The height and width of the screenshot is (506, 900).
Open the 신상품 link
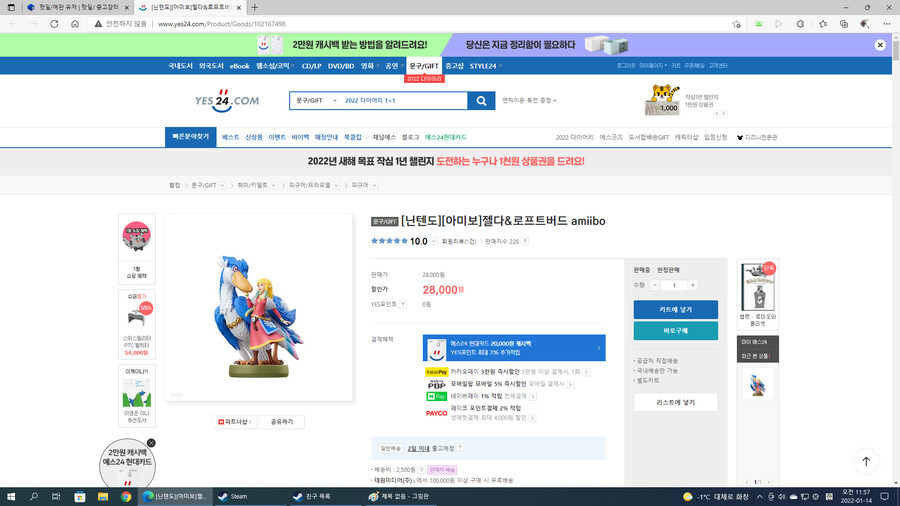click(254, 138)
